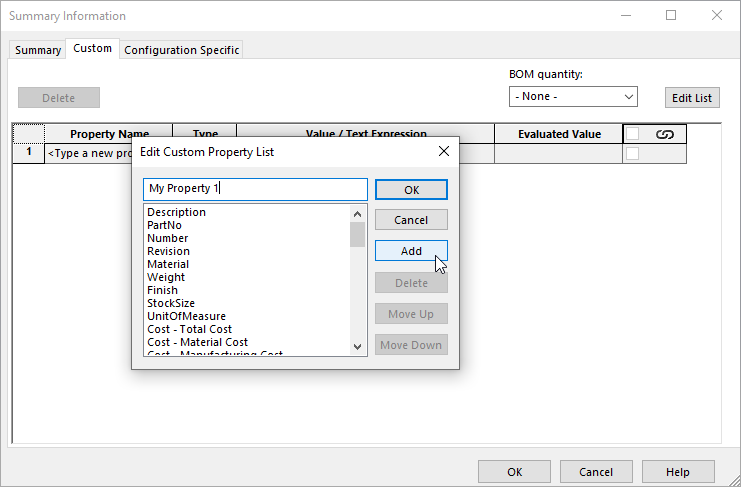Select UnitOfMeasure in the property list
Screen dimensions: 741x487
(x=186, y=316)
